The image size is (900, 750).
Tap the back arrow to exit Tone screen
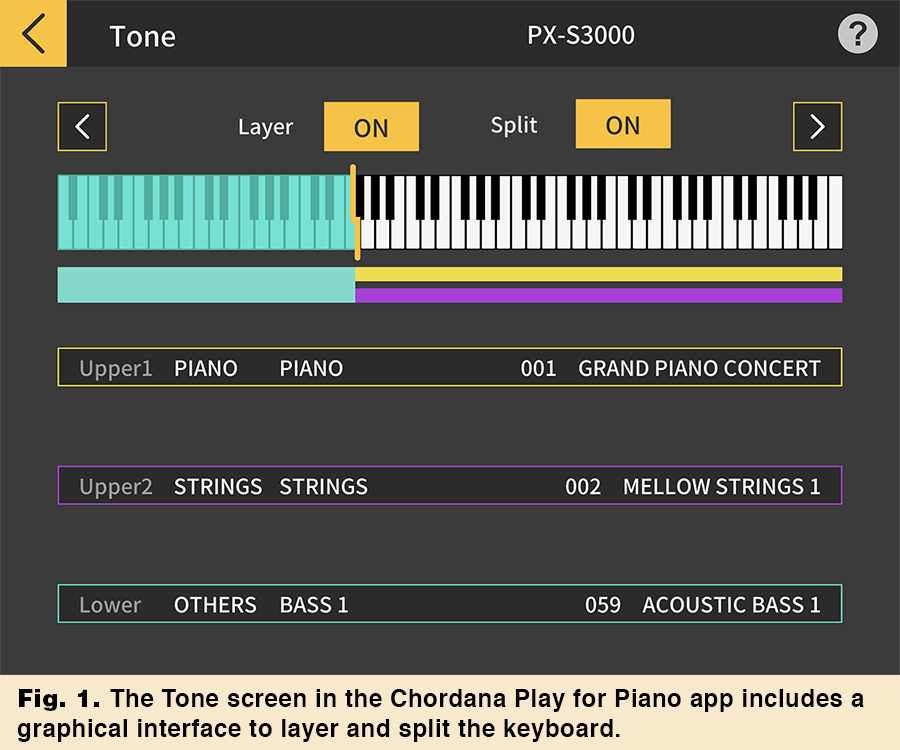click(x=33, y=33)
